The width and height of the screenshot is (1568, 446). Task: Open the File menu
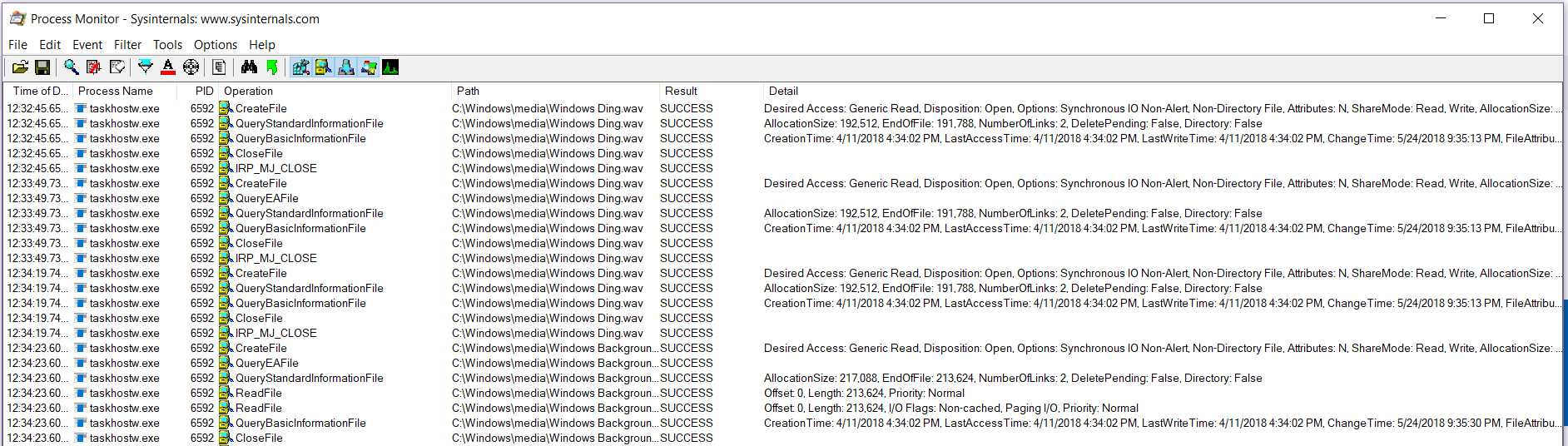[x=17, y=45]
